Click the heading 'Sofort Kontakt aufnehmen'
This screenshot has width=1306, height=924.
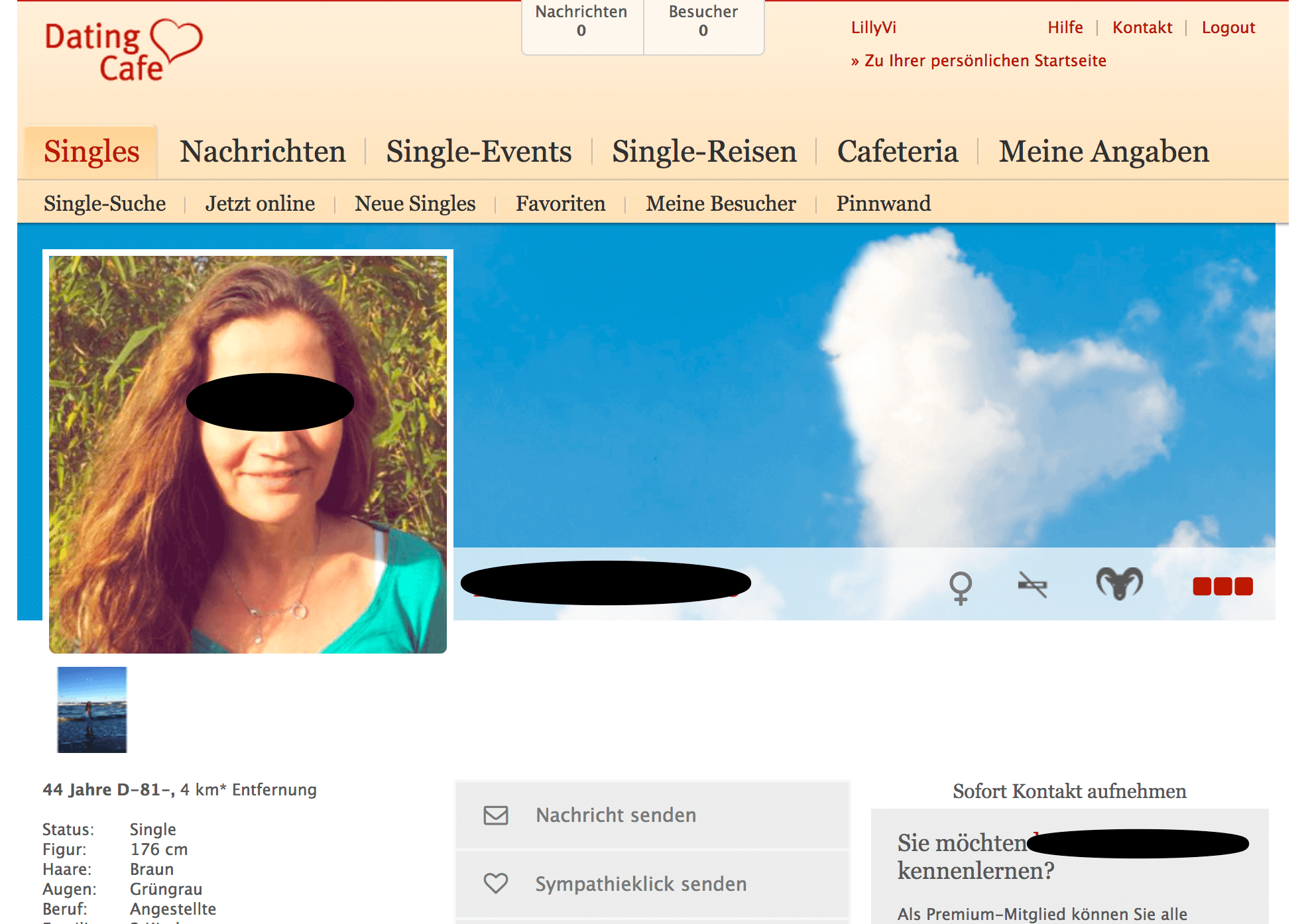(x=1069, y=791)
